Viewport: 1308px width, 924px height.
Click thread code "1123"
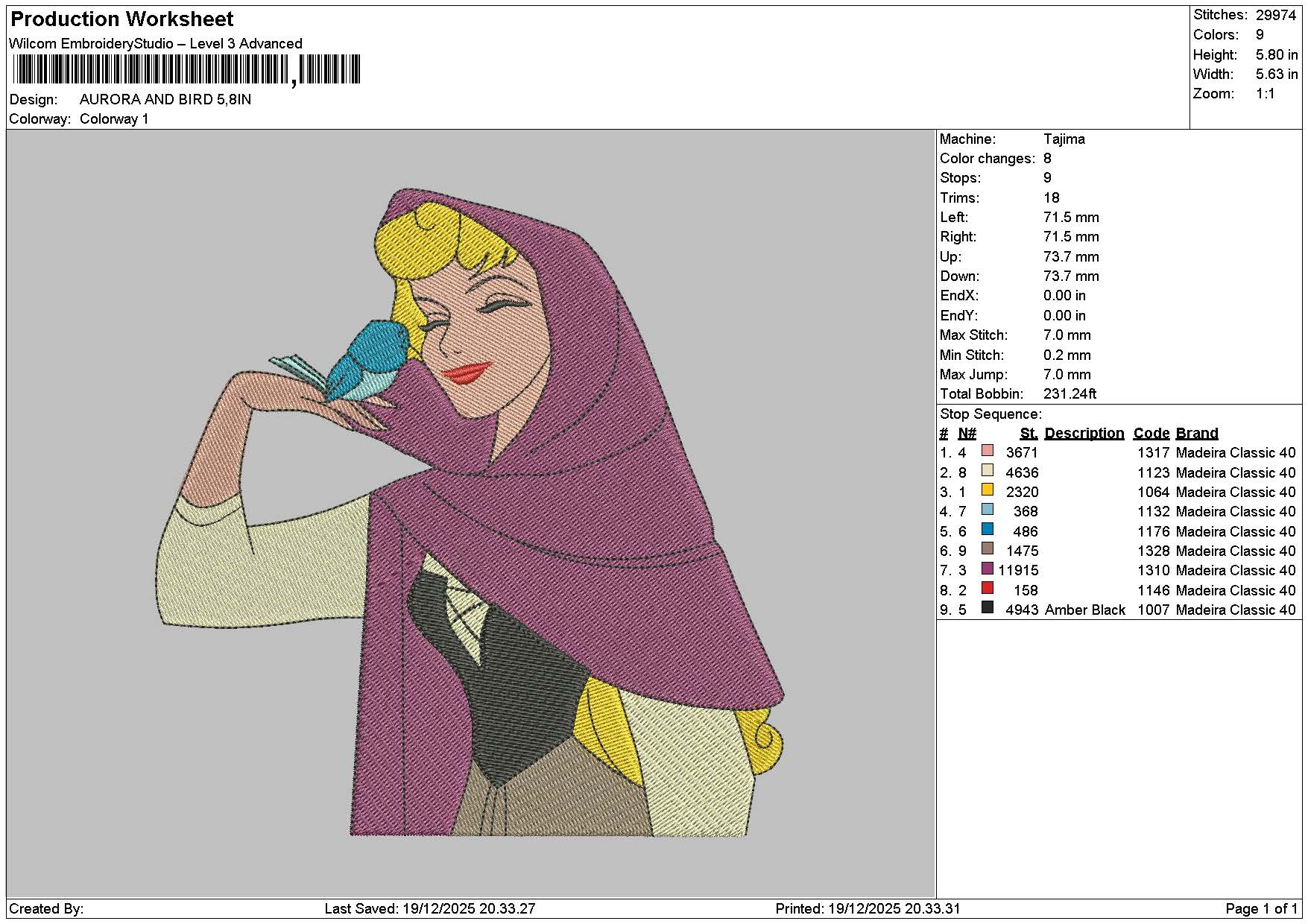tap(1154, 473)
